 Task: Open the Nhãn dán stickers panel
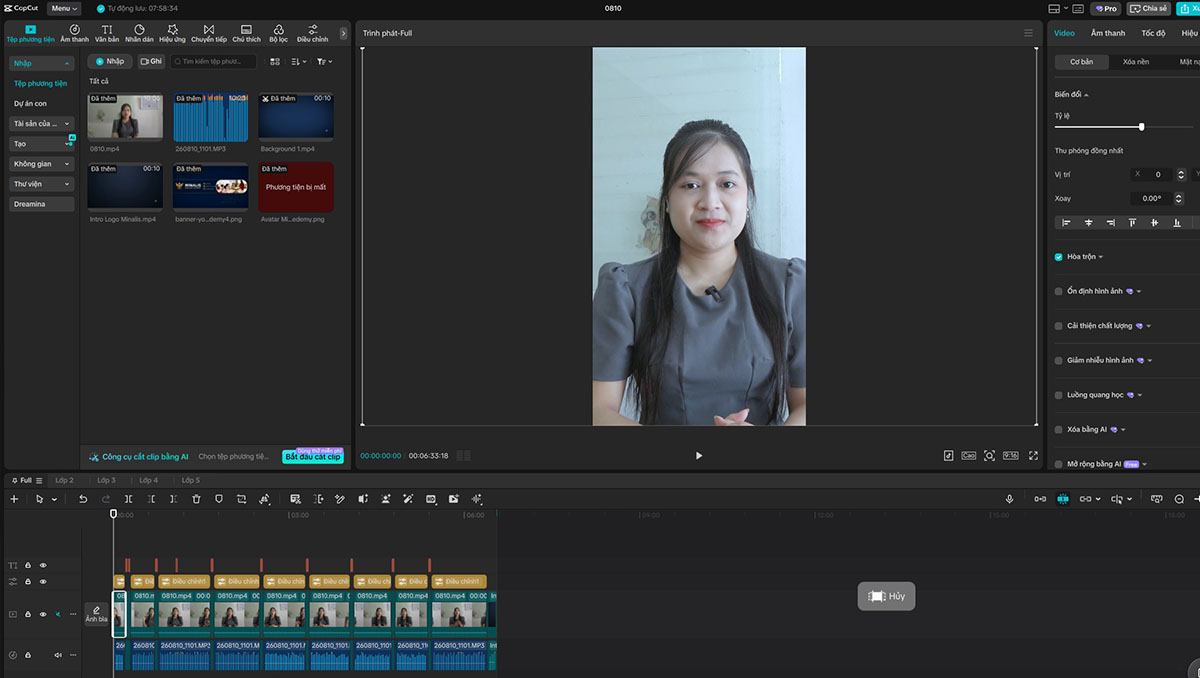(139, 33)
